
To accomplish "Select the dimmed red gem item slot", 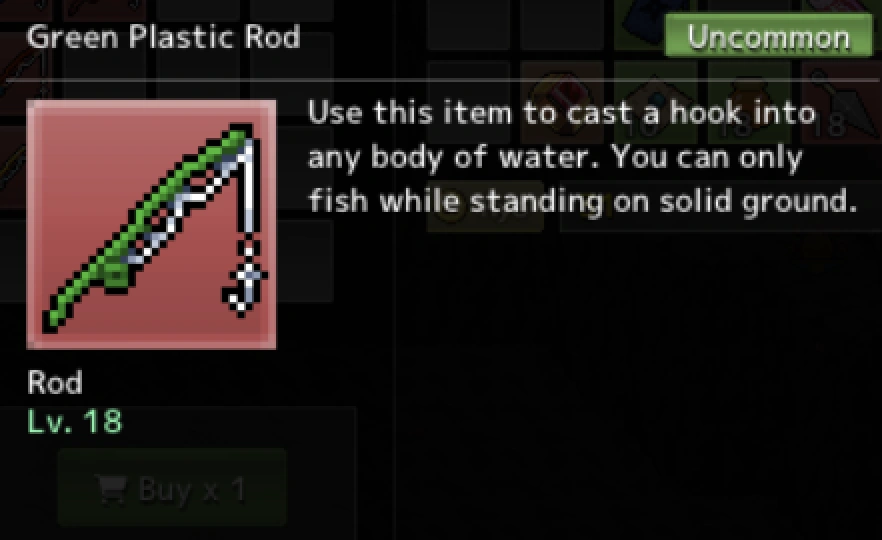I will click(x=561, y=103).
